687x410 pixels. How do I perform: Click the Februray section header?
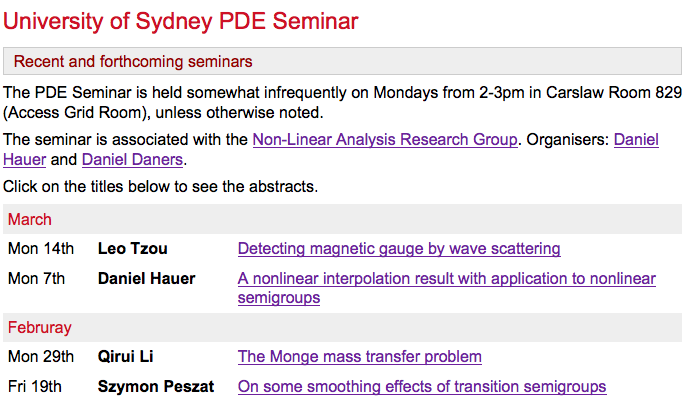pyautogui.click(x=40, y=328)
